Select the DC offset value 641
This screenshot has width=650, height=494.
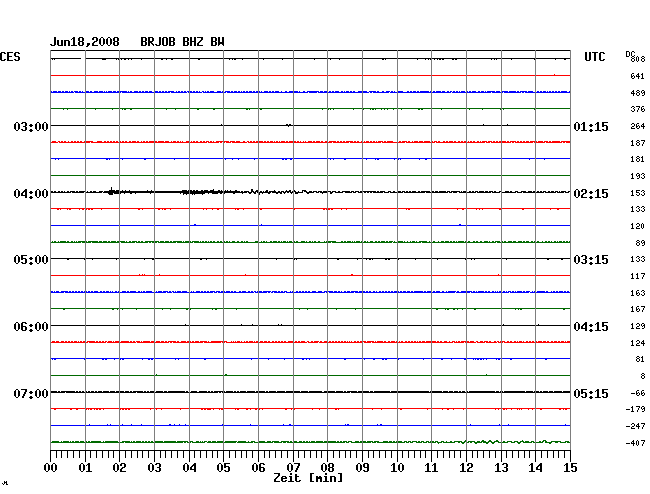(x=638, y=76)
